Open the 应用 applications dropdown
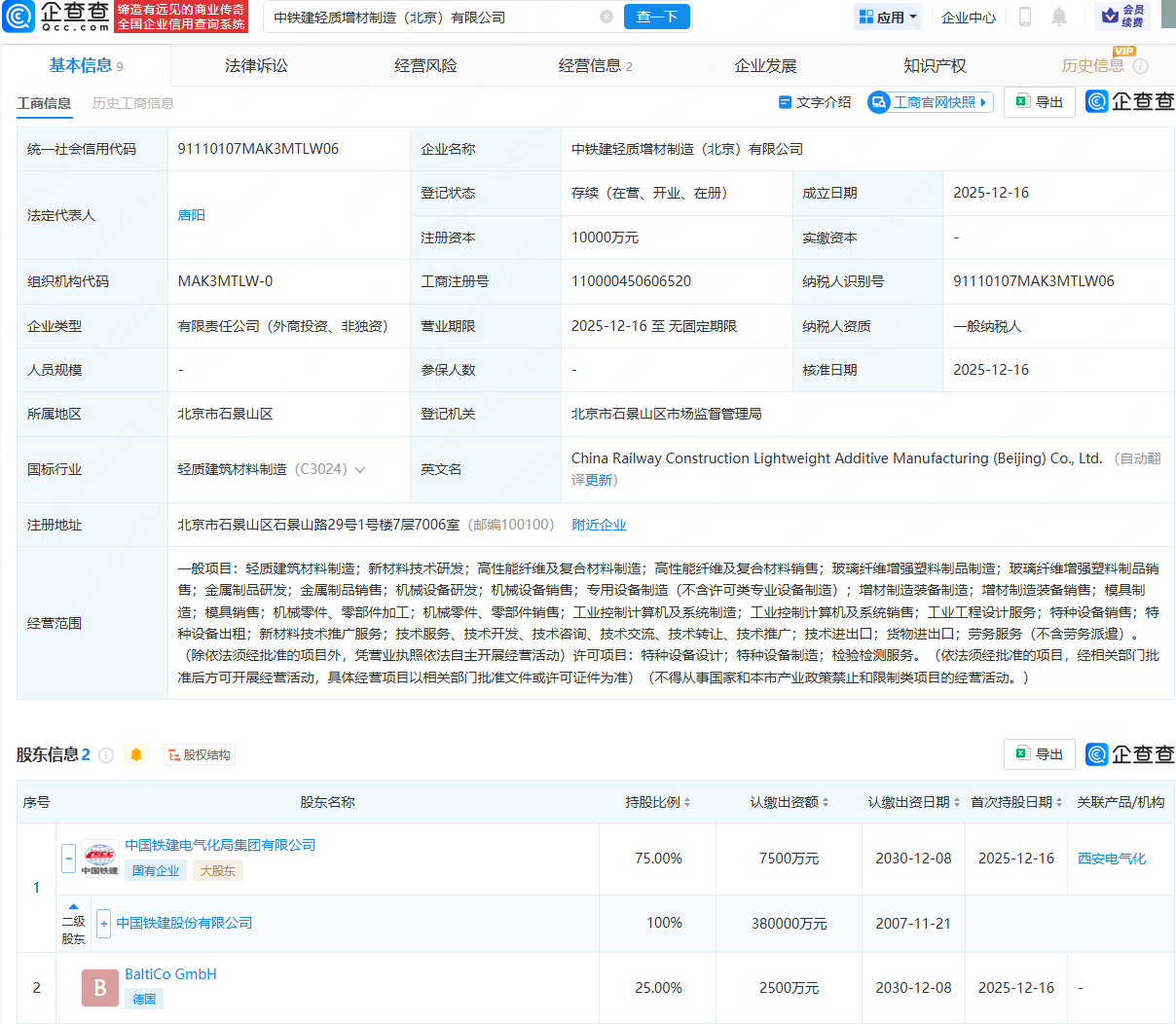Image resolution: width=1176 pixels, height=1024 pixels. coord(888,17)
